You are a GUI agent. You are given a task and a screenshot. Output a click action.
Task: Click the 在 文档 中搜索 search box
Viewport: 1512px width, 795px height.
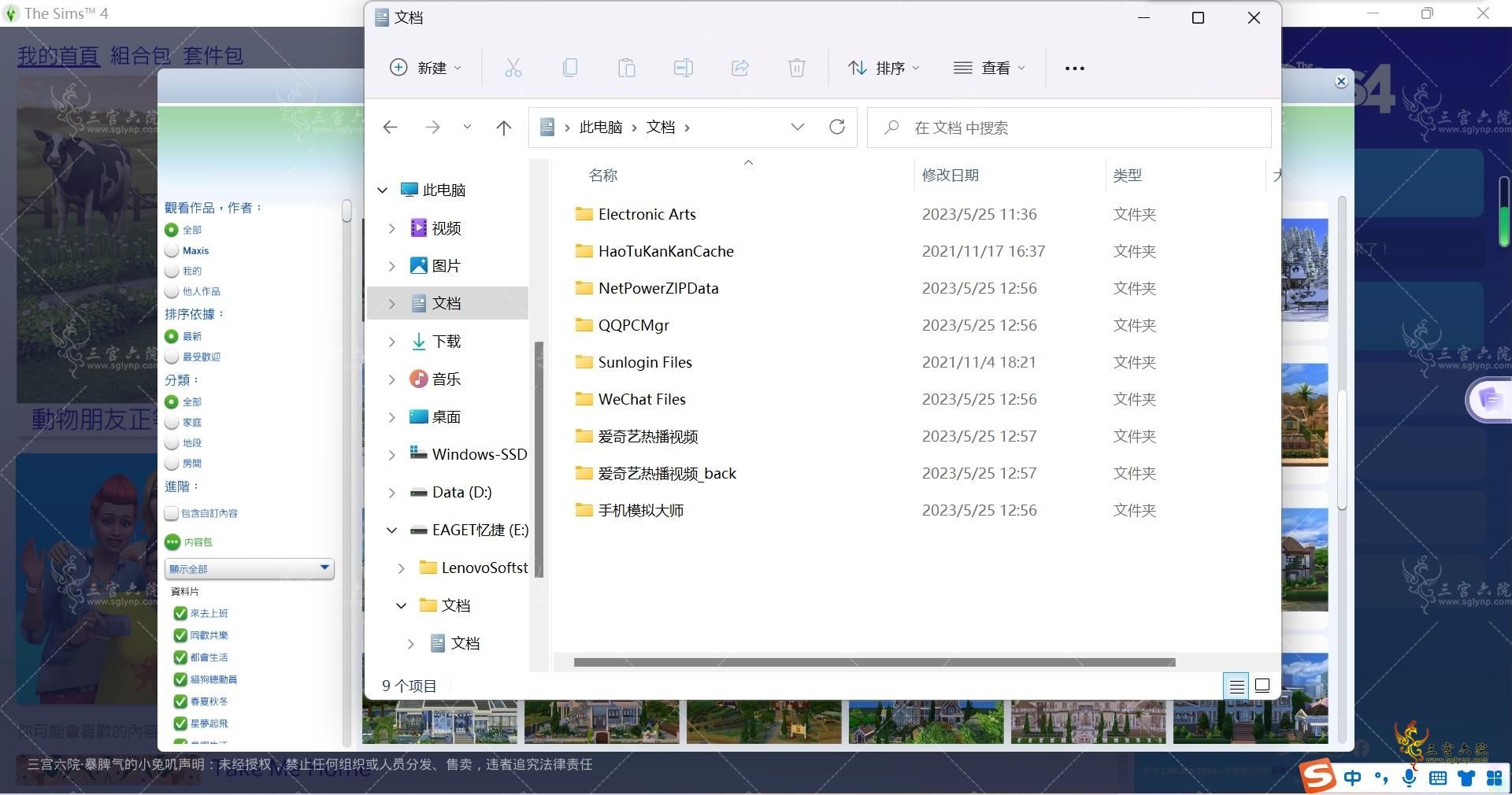tap(1069, 128)
